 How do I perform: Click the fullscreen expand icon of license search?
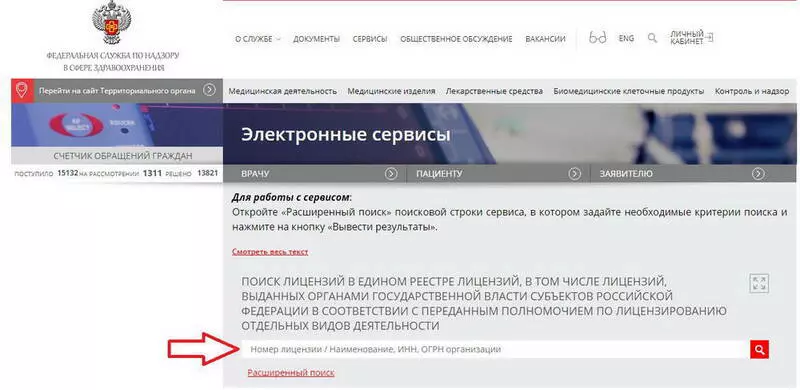(x=759, y=283)
